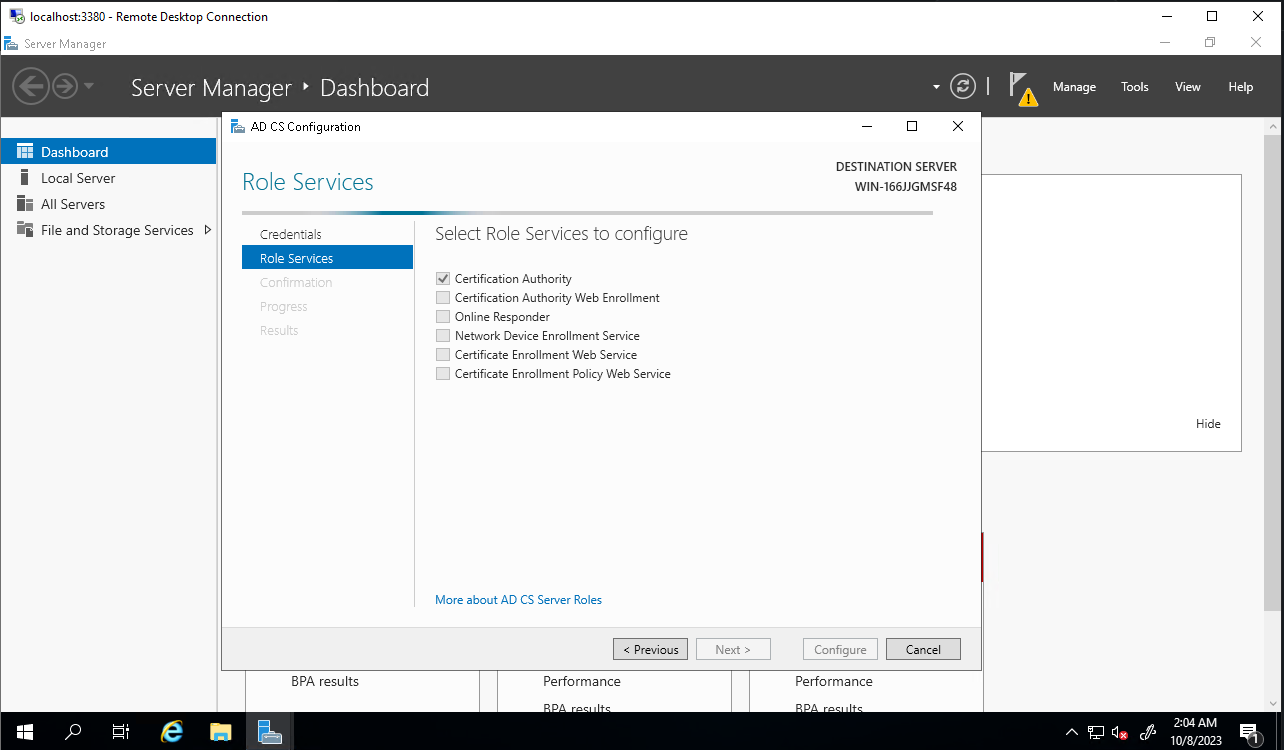
Task: Click the Previous button
Action: tap(650, 649)
